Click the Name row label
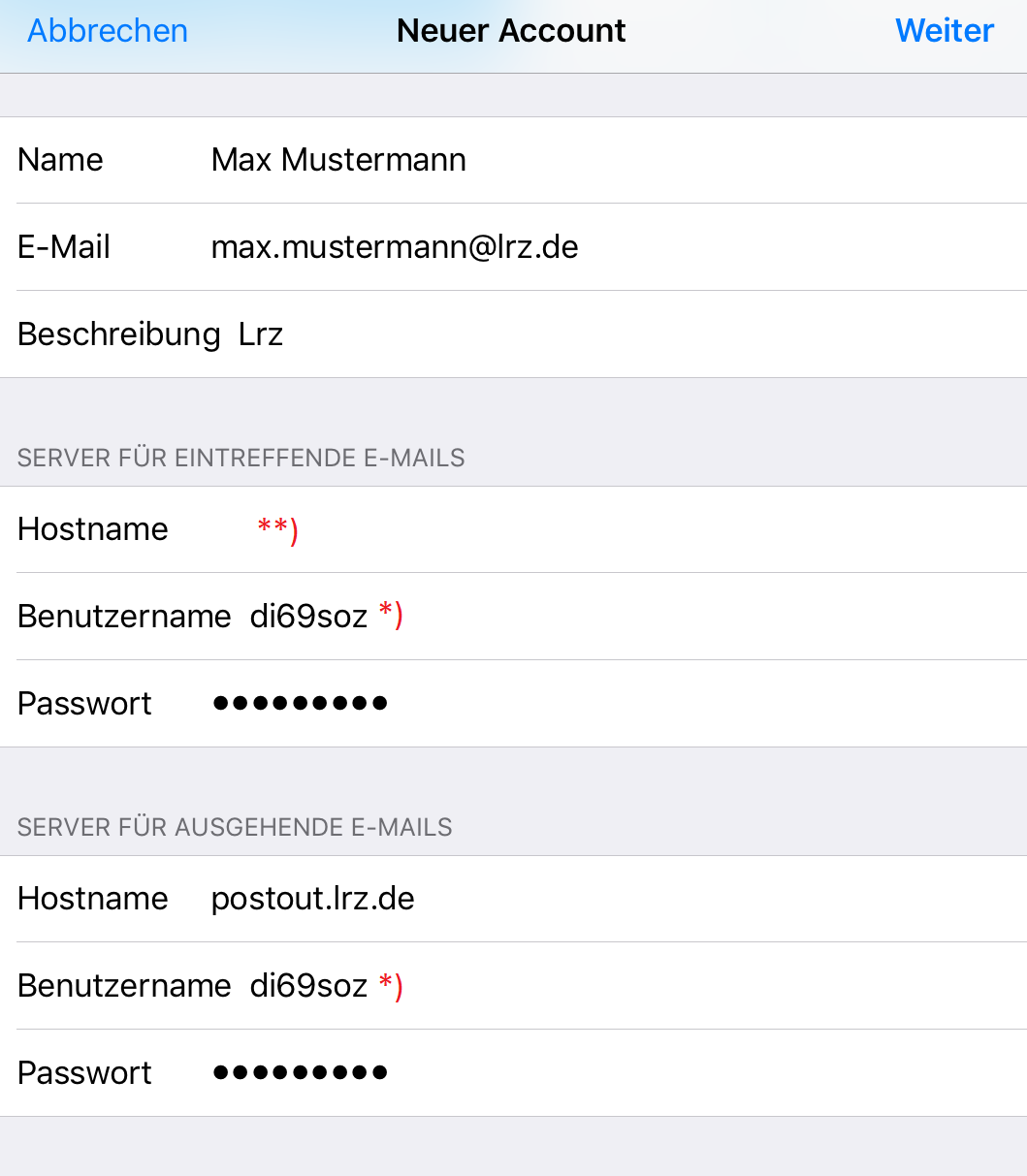This screenshot has height=1176, width=1027. pyautogui.click(x=60, y=160)
